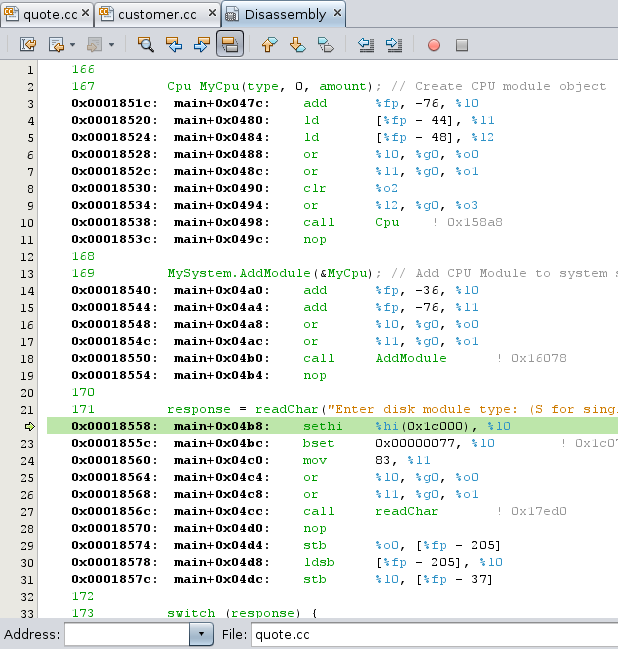The image size is (618, 649).
Task: Click Stop Macro Recording square icon
Action: pos(462,45)
